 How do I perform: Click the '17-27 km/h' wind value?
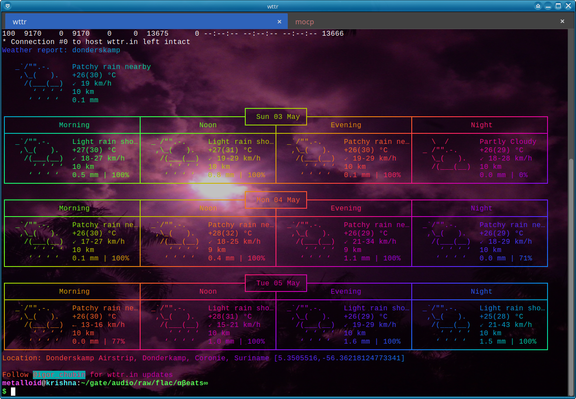(103, 241)
